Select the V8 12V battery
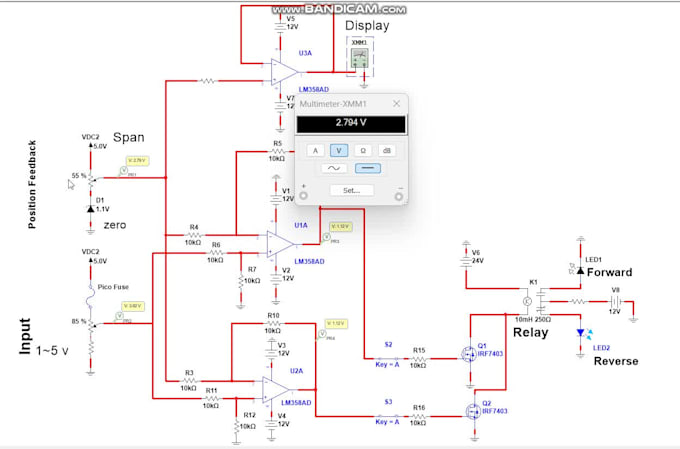The width and height of the screenshot is (680, 449). 615,301
